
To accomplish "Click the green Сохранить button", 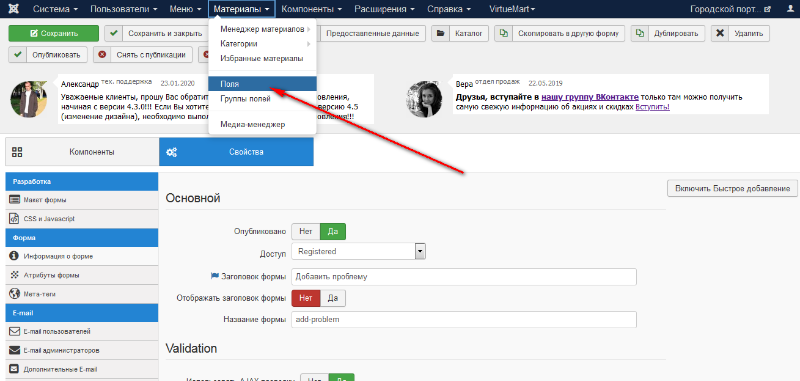I will pyautogui.click(x=54, y=33).
